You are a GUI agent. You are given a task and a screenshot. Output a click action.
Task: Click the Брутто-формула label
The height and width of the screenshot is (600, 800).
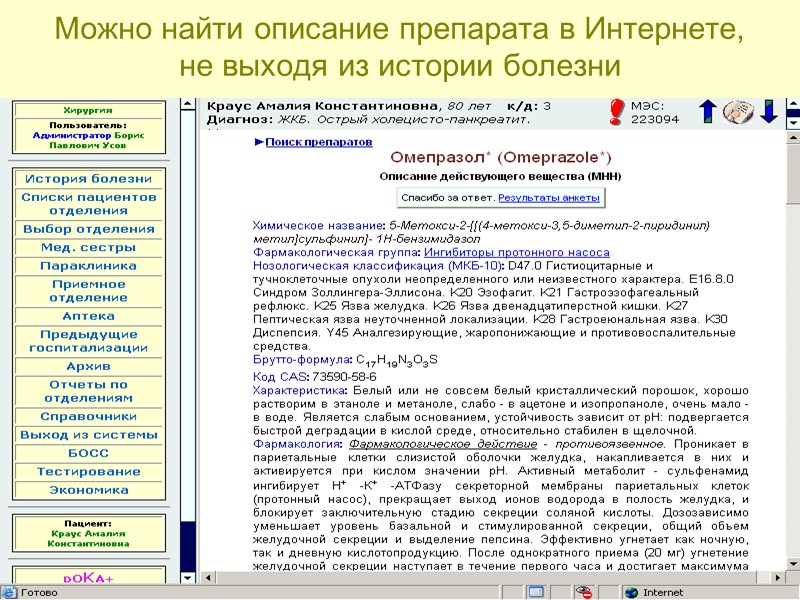(303, 359)
